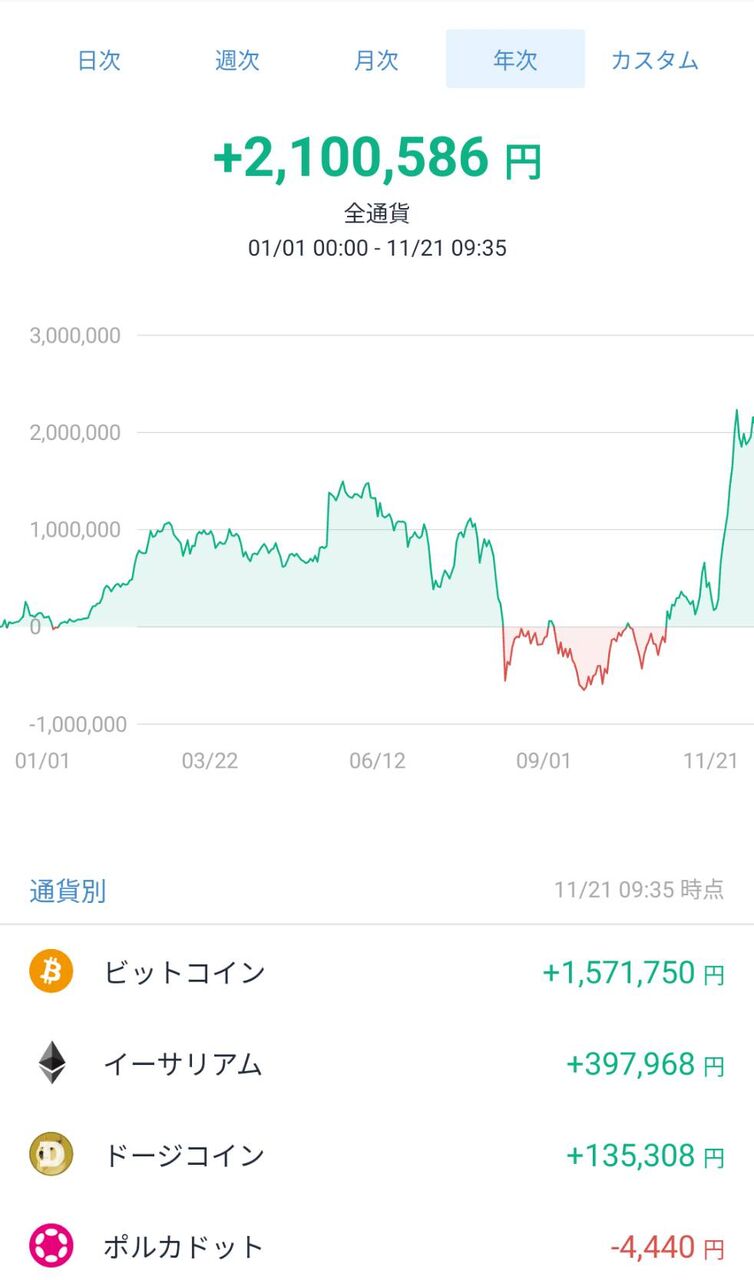Tap the Dogecoin coin icon

click(x=51, y=1155)
